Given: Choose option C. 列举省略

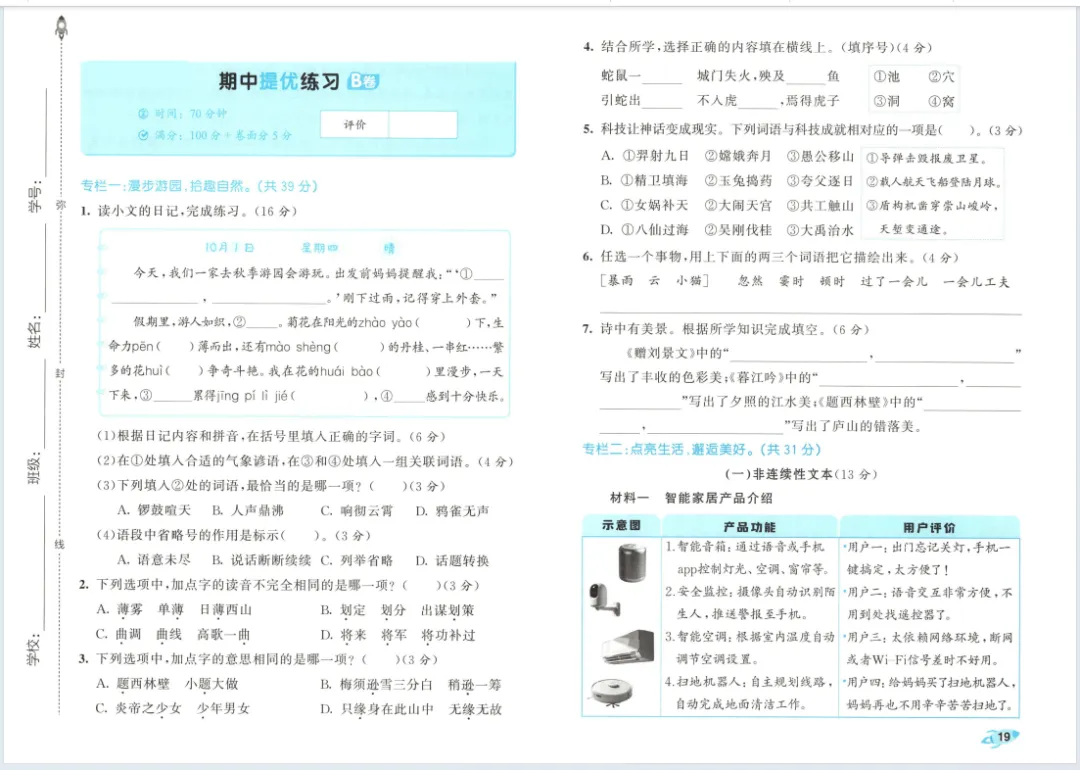Looking at the screenshot, I should tap(357, 560).
